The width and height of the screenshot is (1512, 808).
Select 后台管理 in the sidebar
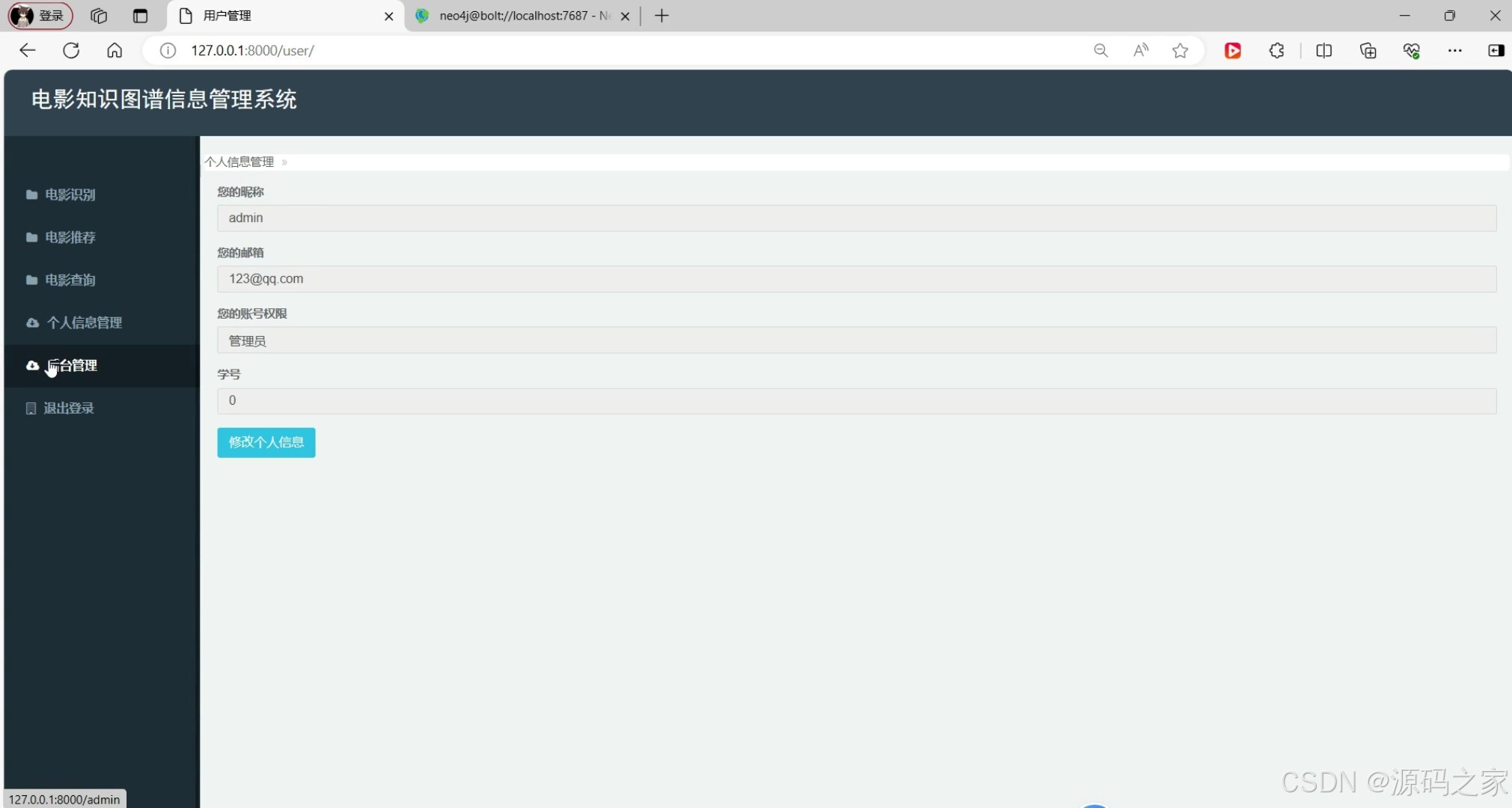pos(73,365)
